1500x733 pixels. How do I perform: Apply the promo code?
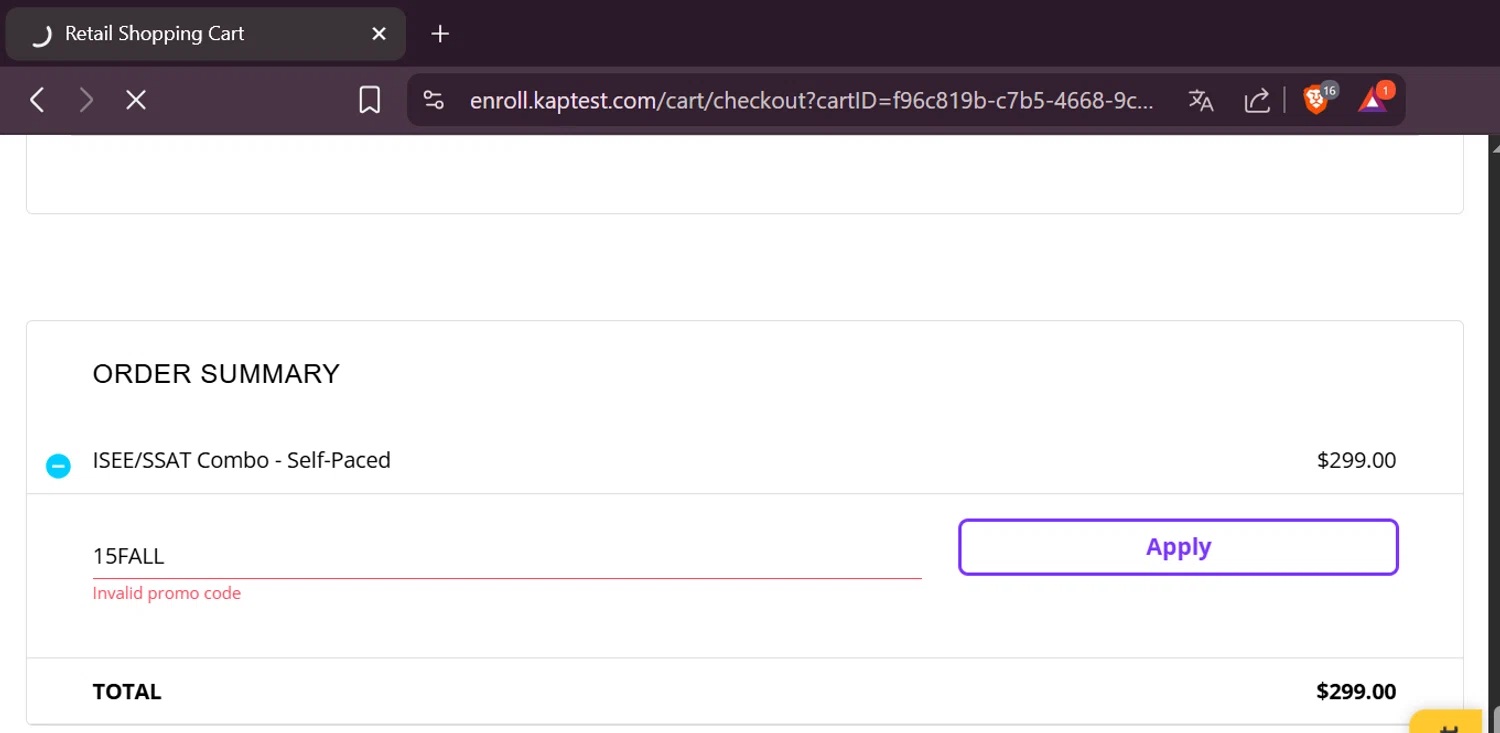(1178, 547)
